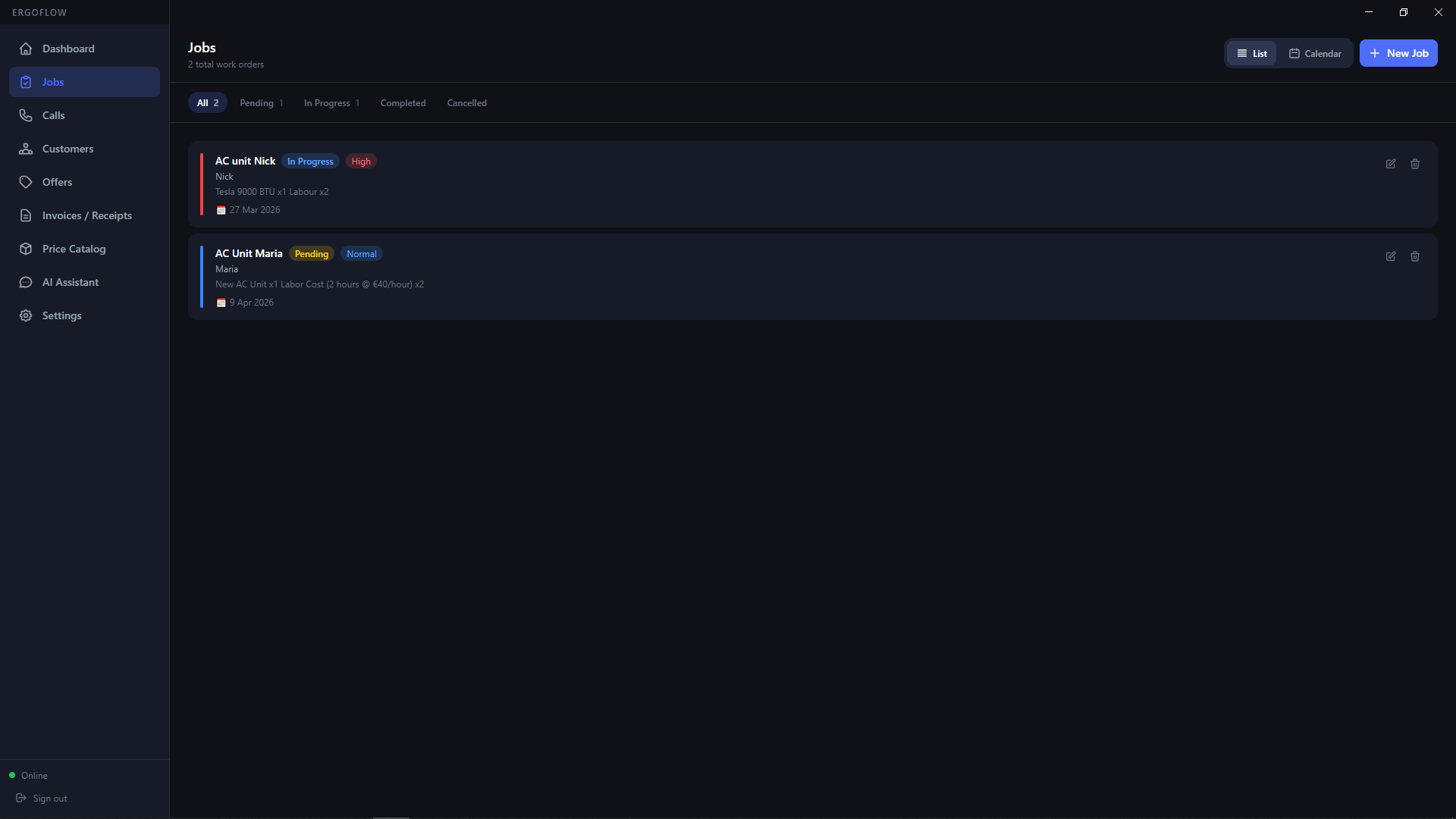Open the Settings page
This screenshot has width=1456, height=819.
84,315
